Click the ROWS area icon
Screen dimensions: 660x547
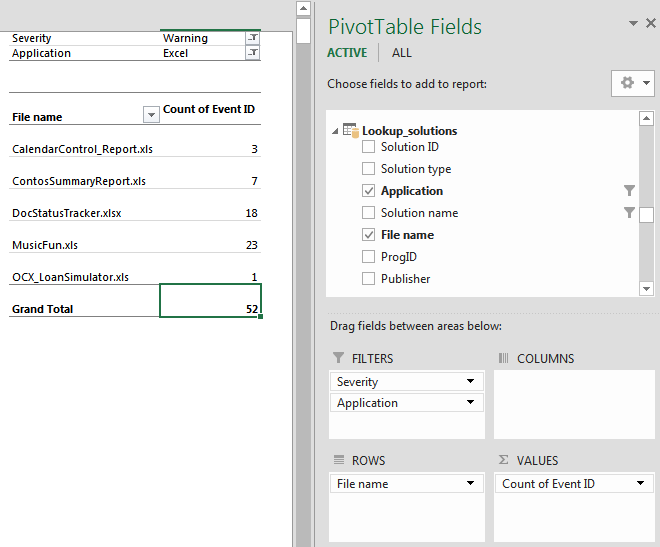tap(338, 459)
